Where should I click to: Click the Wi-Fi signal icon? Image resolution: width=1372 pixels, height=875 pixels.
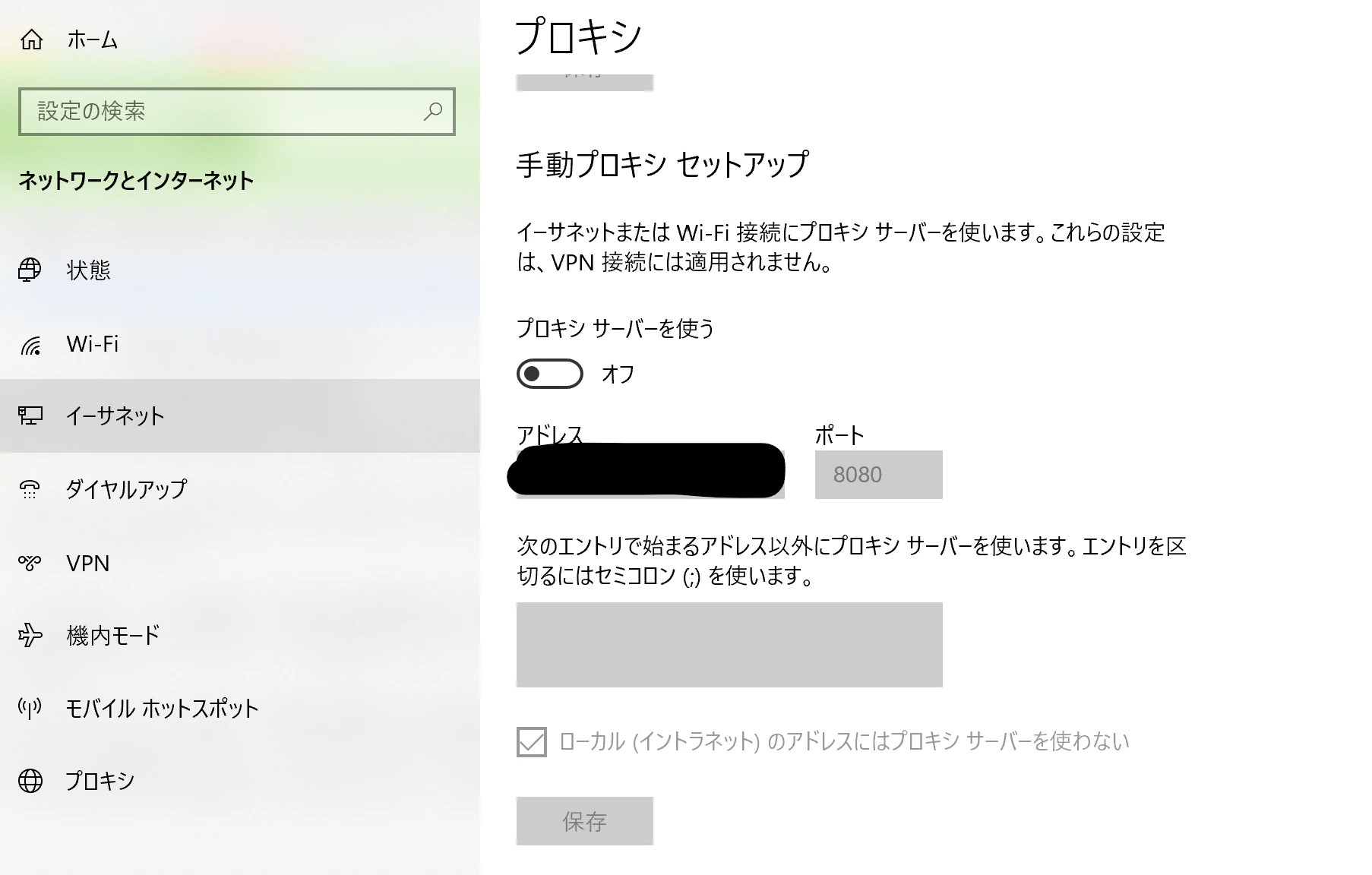30,343
